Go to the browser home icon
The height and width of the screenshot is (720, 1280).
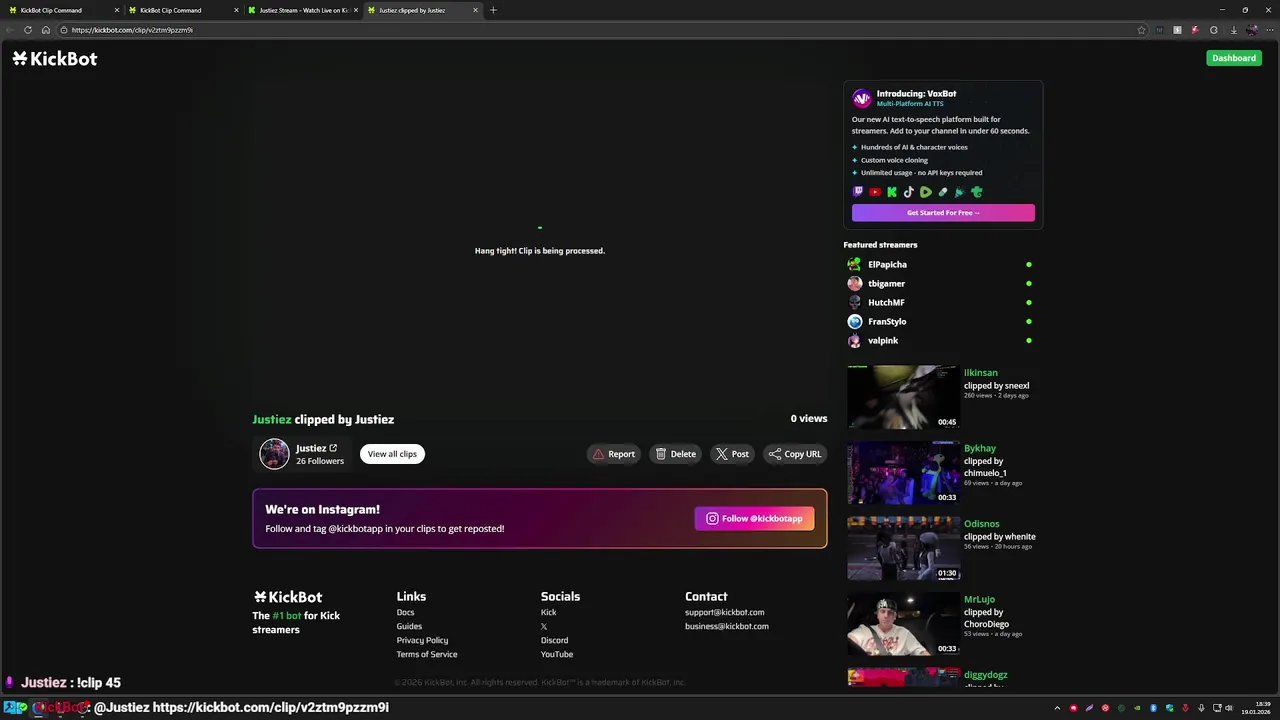pyautogui.click(x=45, y=30)
